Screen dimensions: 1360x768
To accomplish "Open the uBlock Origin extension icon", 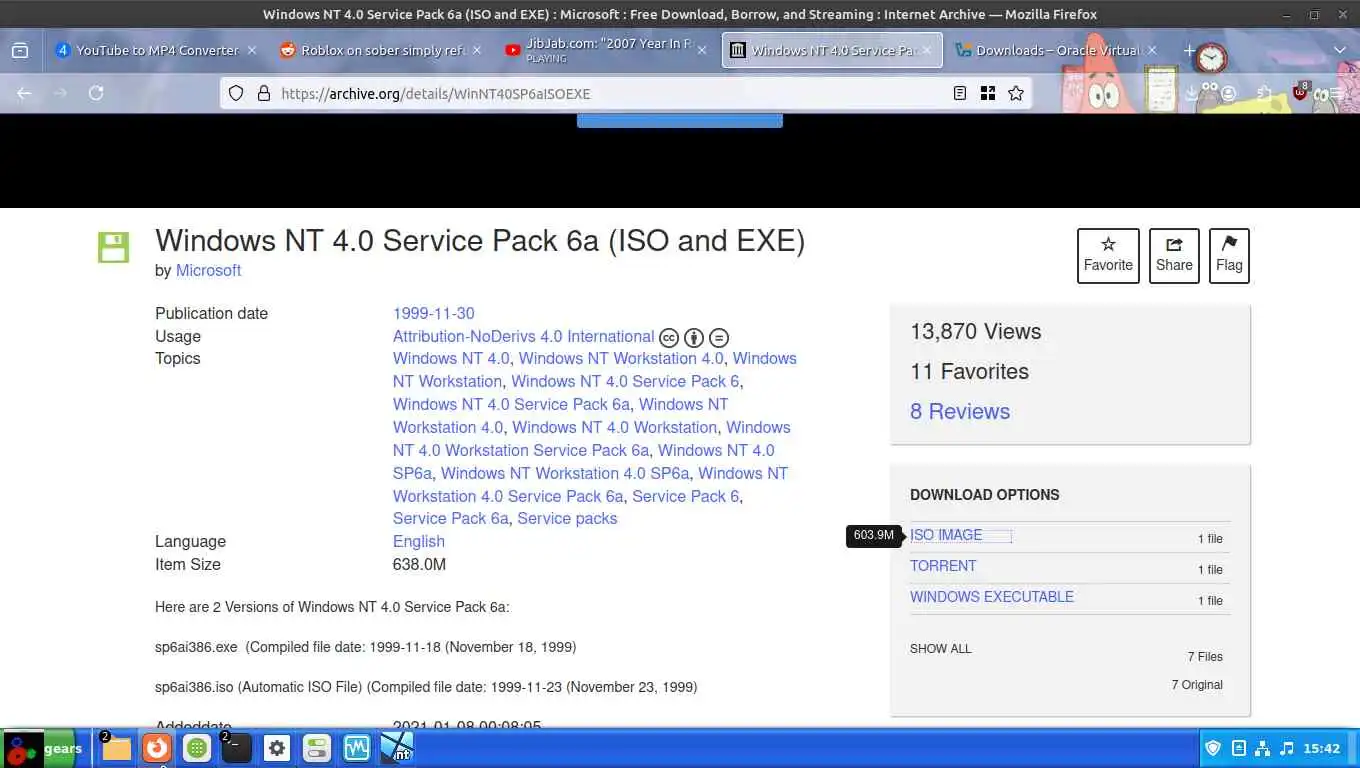I will [x=1300, y=92].
